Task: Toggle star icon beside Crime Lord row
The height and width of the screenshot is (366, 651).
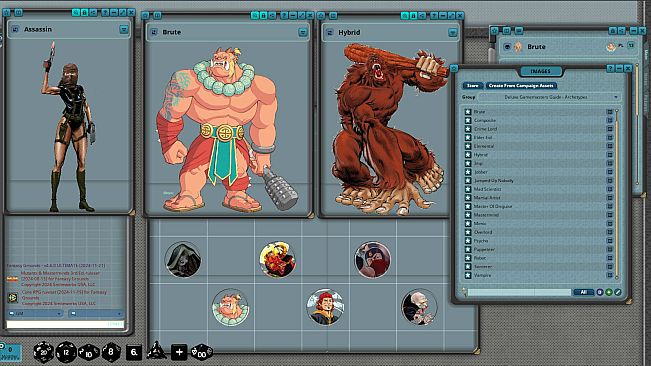Action: (468, 129)
